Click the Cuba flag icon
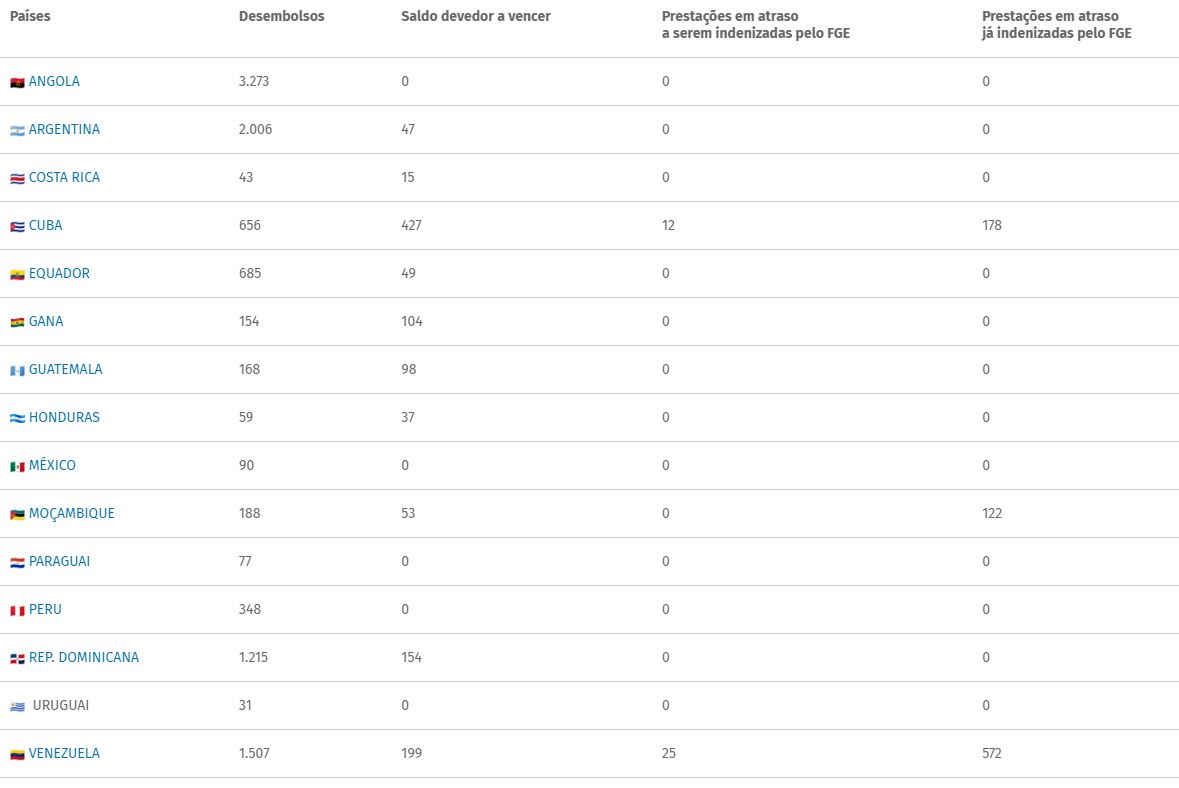 (17, 226)
